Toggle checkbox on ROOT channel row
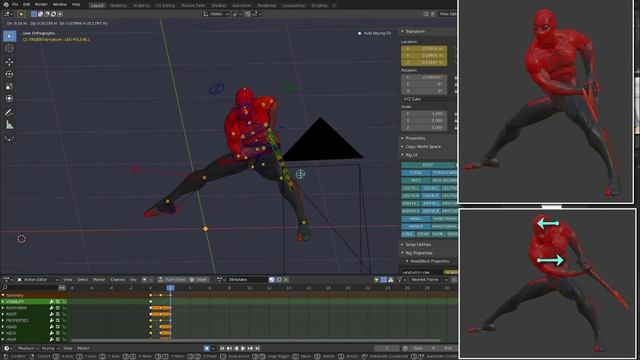The height and width of the screenshot is (360, 640). [x=58, y=314]
